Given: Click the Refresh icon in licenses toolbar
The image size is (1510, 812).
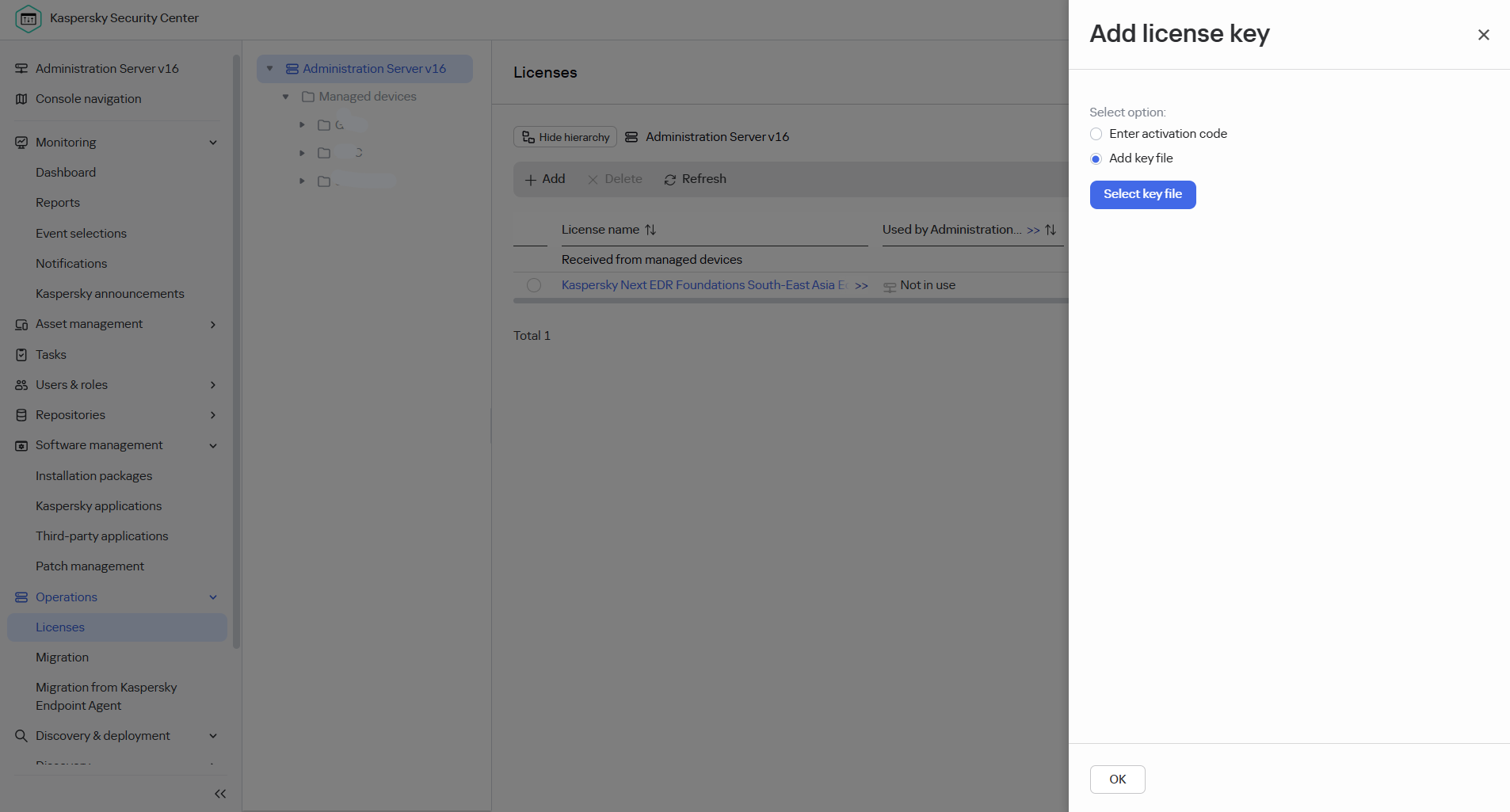Looking at the screenshot, I should pos(670,180).
